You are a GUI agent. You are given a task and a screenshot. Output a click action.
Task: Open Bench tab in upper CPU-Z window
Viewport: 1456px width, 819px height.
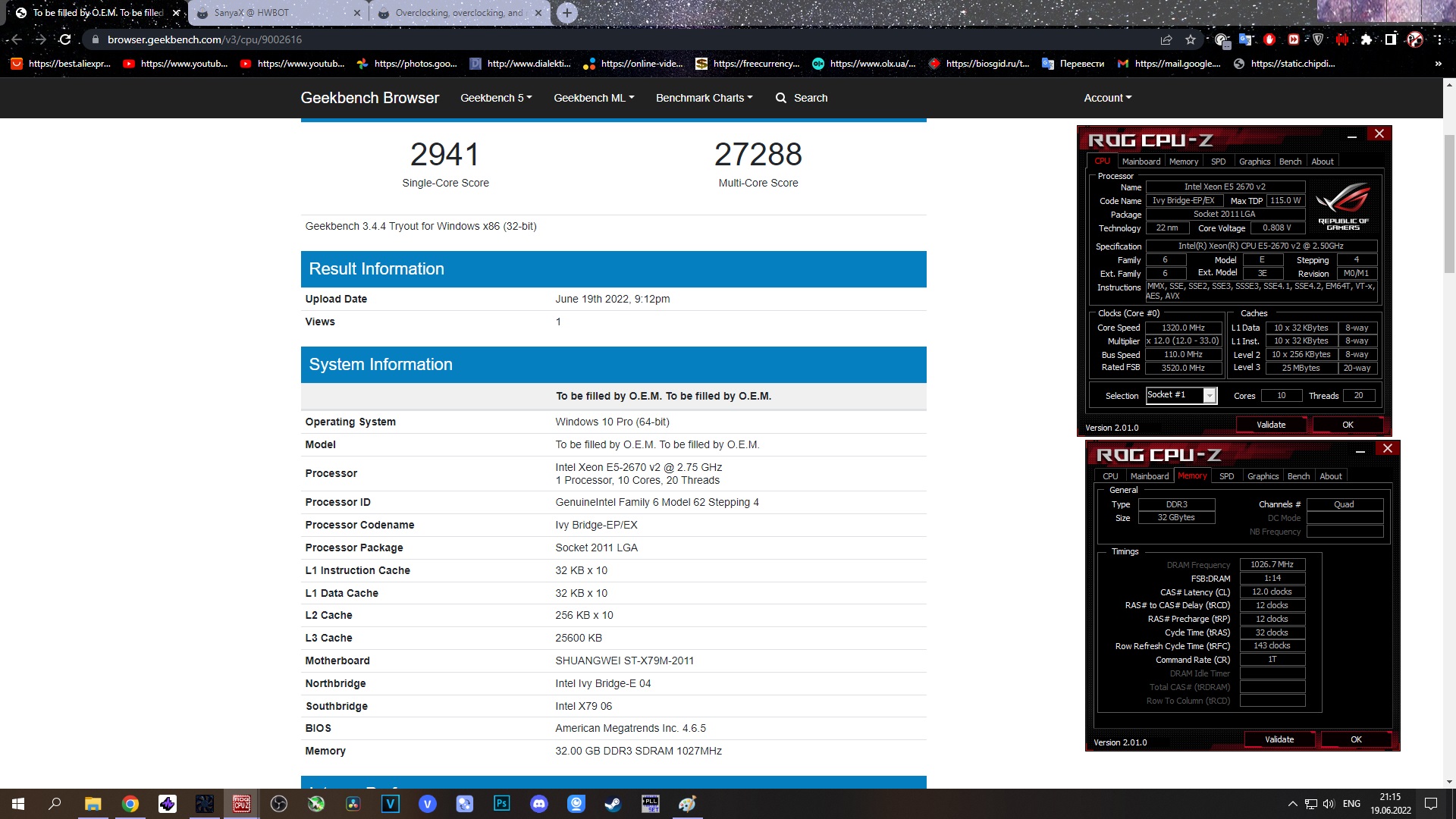tap(1290, 162)
